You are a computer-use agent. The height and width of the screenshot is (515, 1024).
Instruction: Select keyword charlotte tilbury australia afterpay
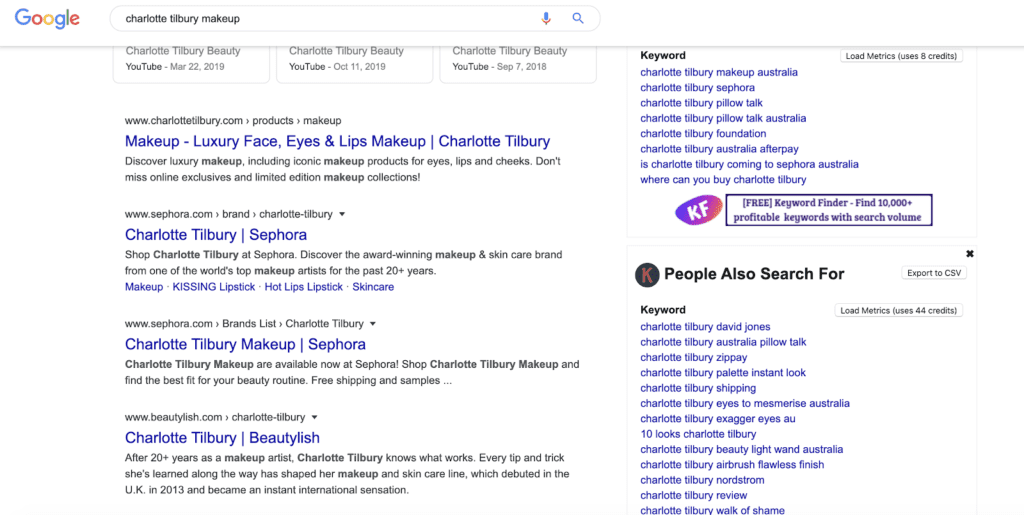719,149
